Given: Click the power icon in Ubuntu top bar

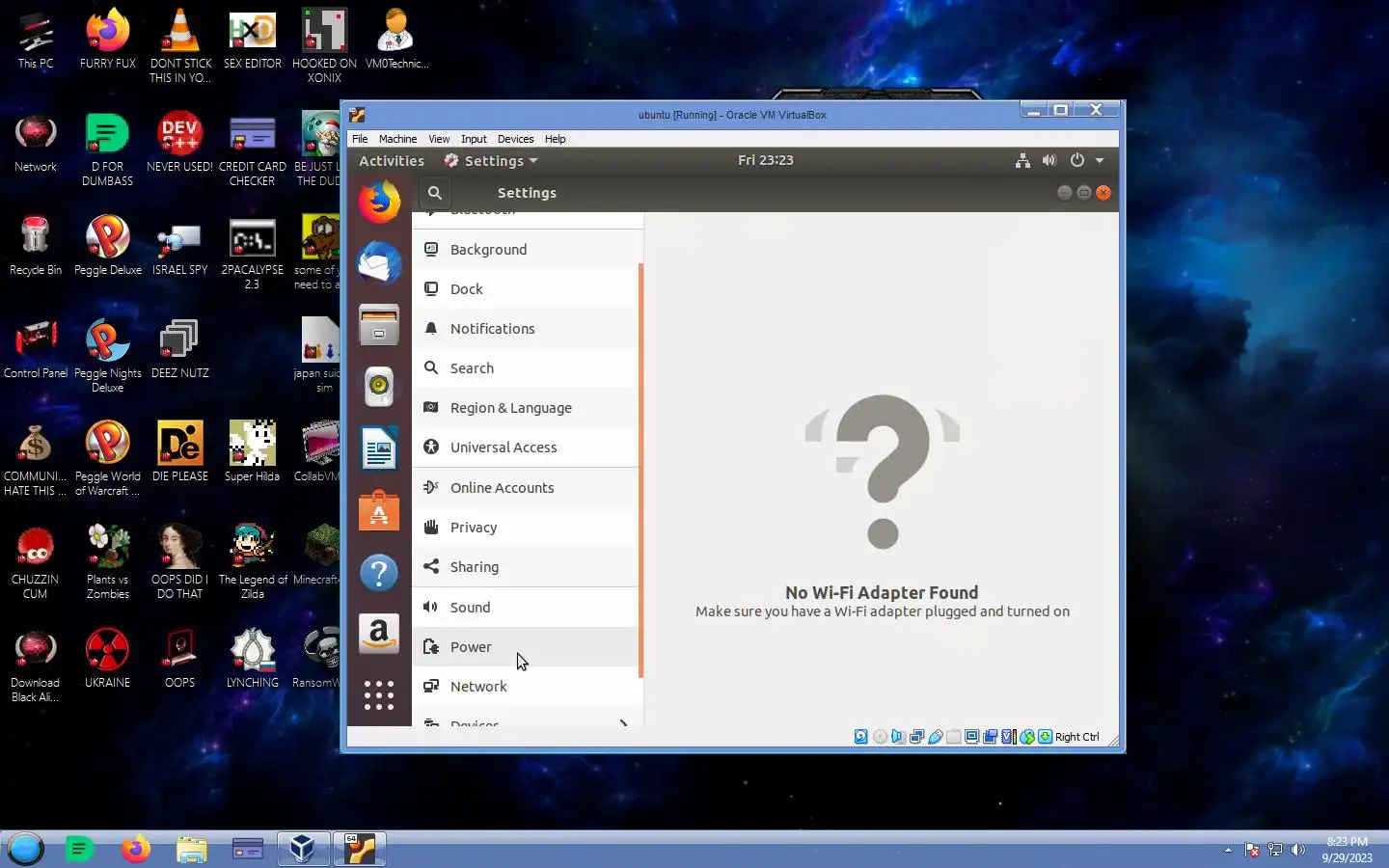Looking at the screenshot, I should click(1077, 161).
